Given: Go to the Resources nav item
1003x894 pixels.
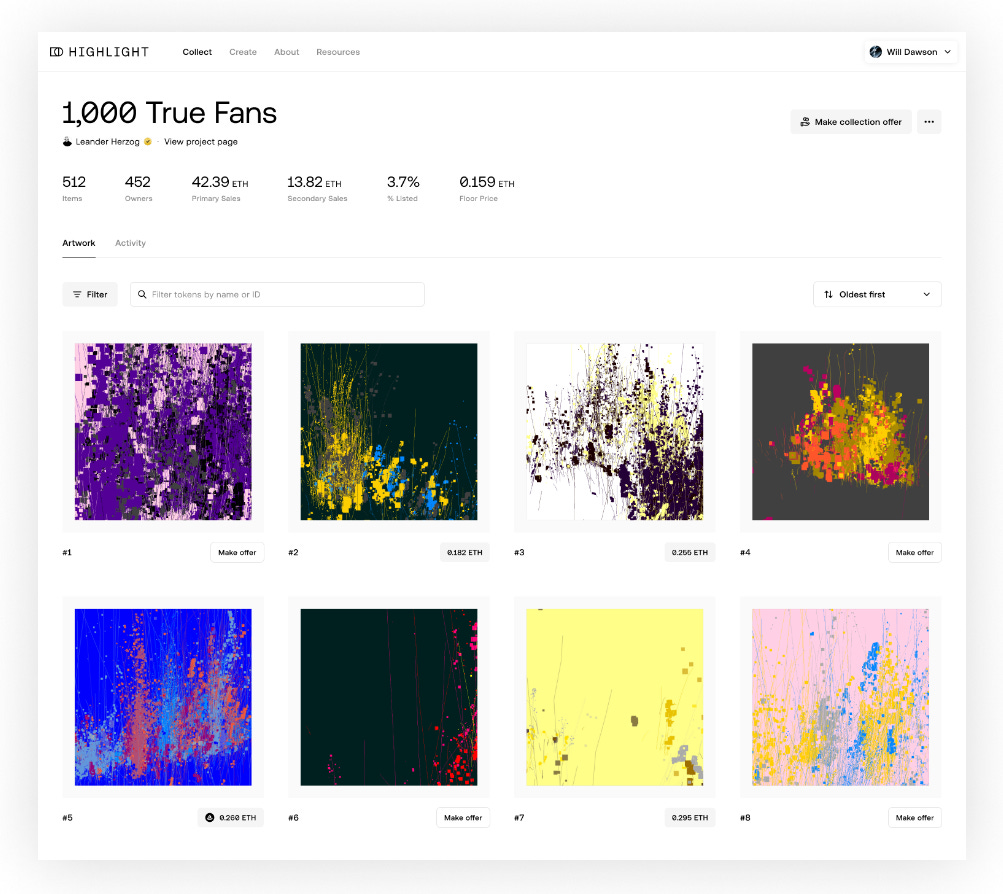Looking at the screenshot, I should click(x=338, y=52).
